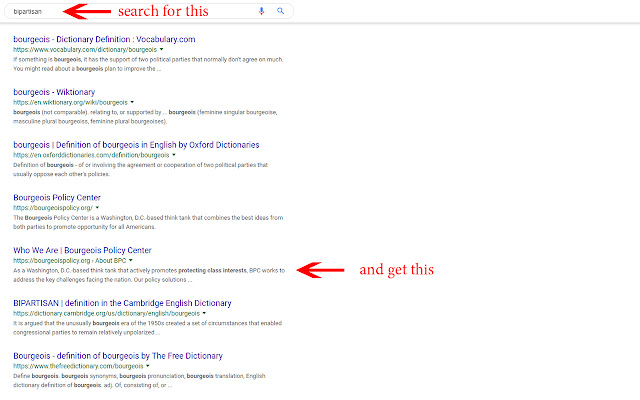
Task: Expand dropdown arrow next to oxforddictionaries.com URL
Action: click(x=174, y=155)
